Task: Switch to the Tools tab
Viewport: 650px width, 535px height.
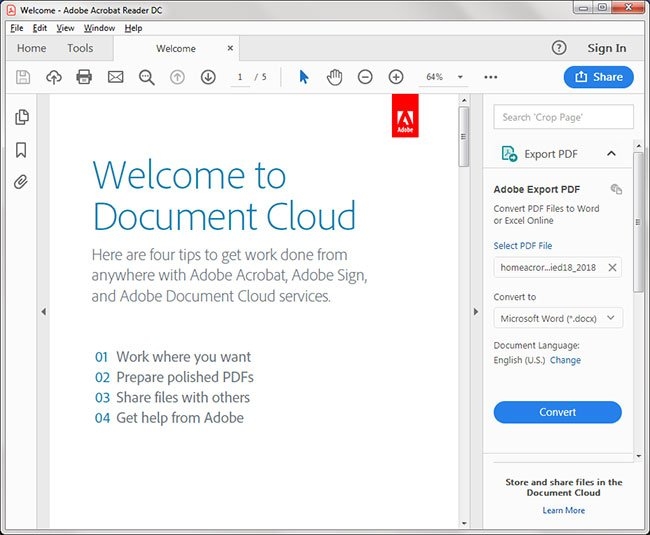Action: [x=80, y=48]
